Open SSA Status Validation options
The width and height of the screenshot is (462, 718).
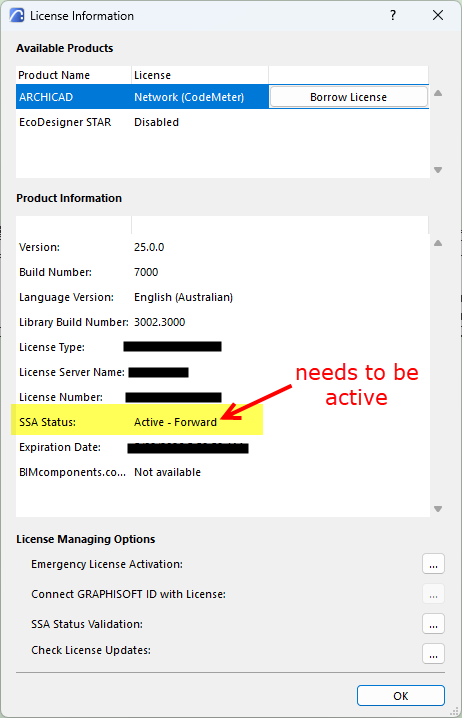tap(433, 624)
